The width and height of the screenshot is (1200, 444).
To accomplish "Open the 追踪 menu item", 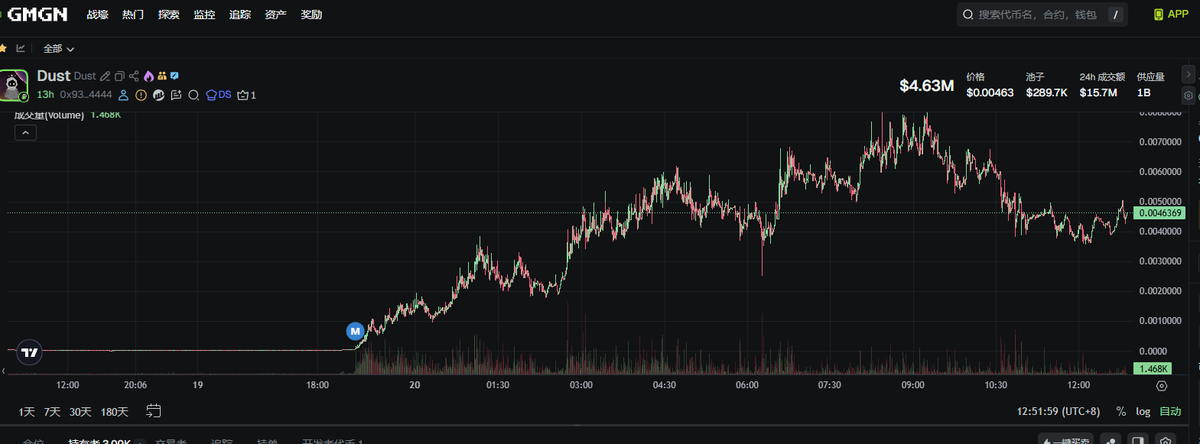I will pyautogui.click(x=240, y=15).
